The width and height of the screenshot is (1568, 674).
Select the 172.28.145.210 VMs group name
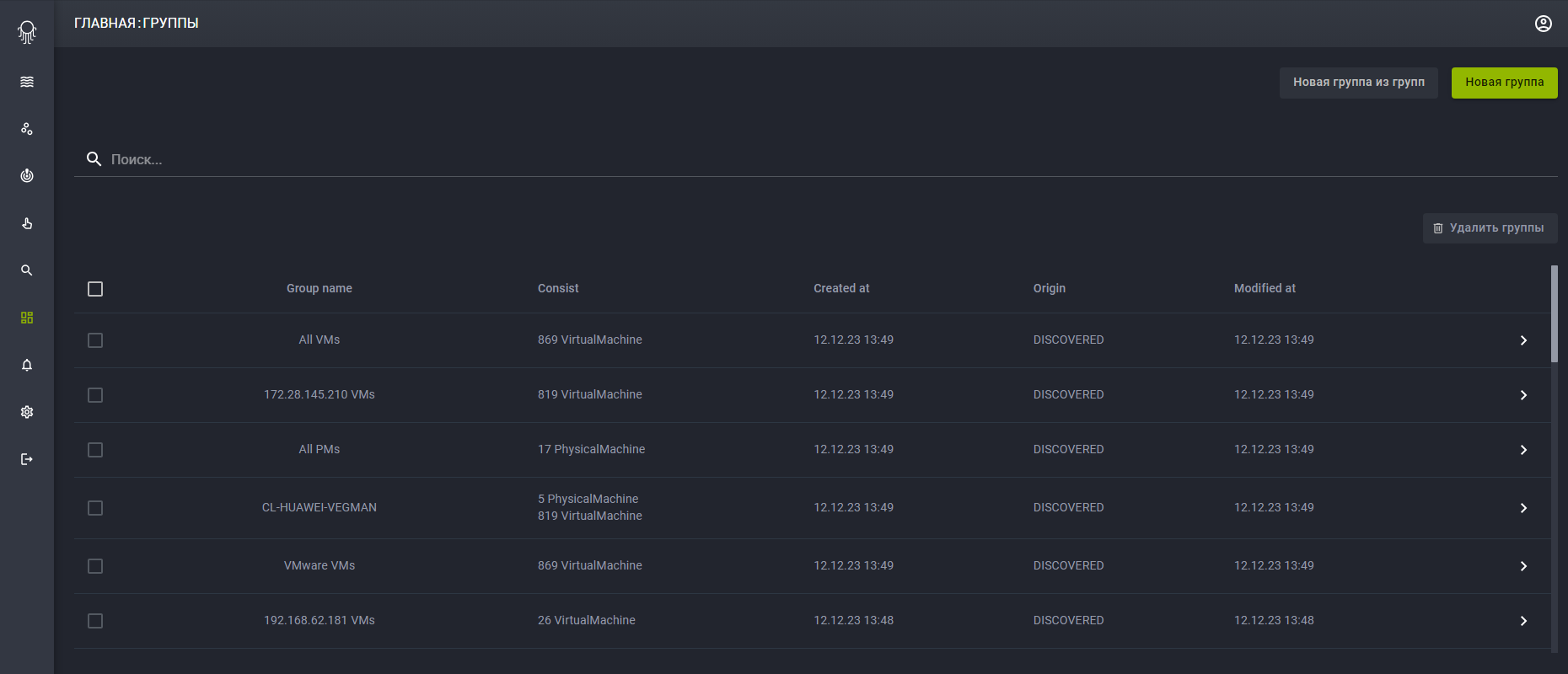pyautogui.click(x=320, y=394)
